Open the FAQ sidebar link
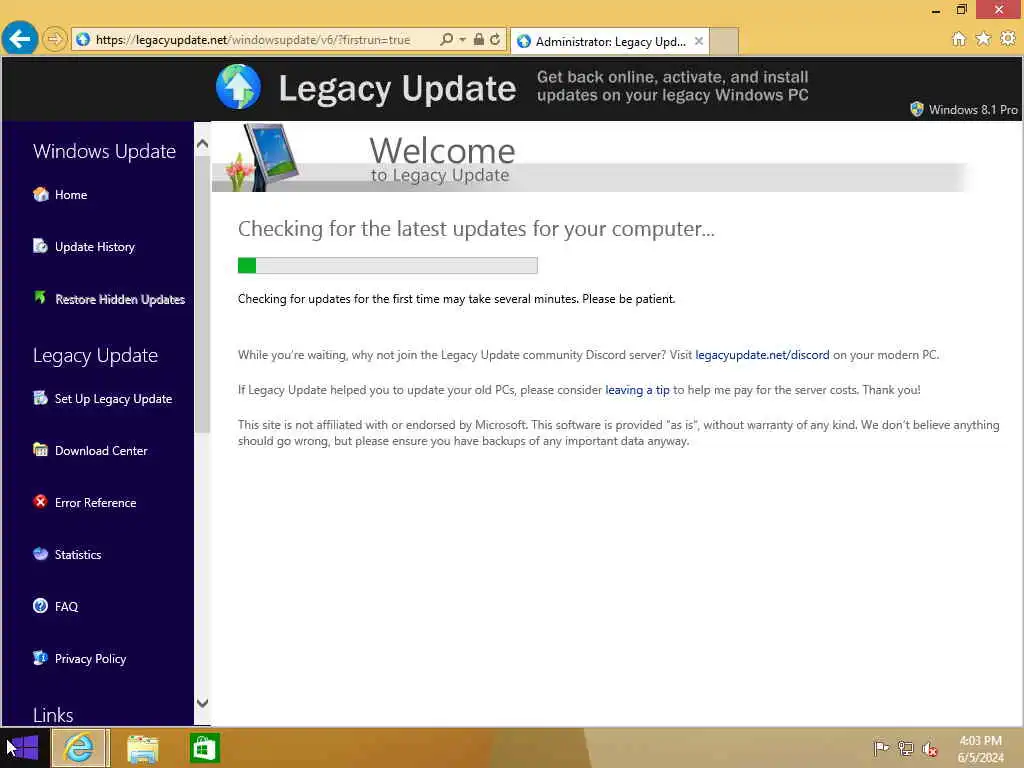 [x=67, y=607]
